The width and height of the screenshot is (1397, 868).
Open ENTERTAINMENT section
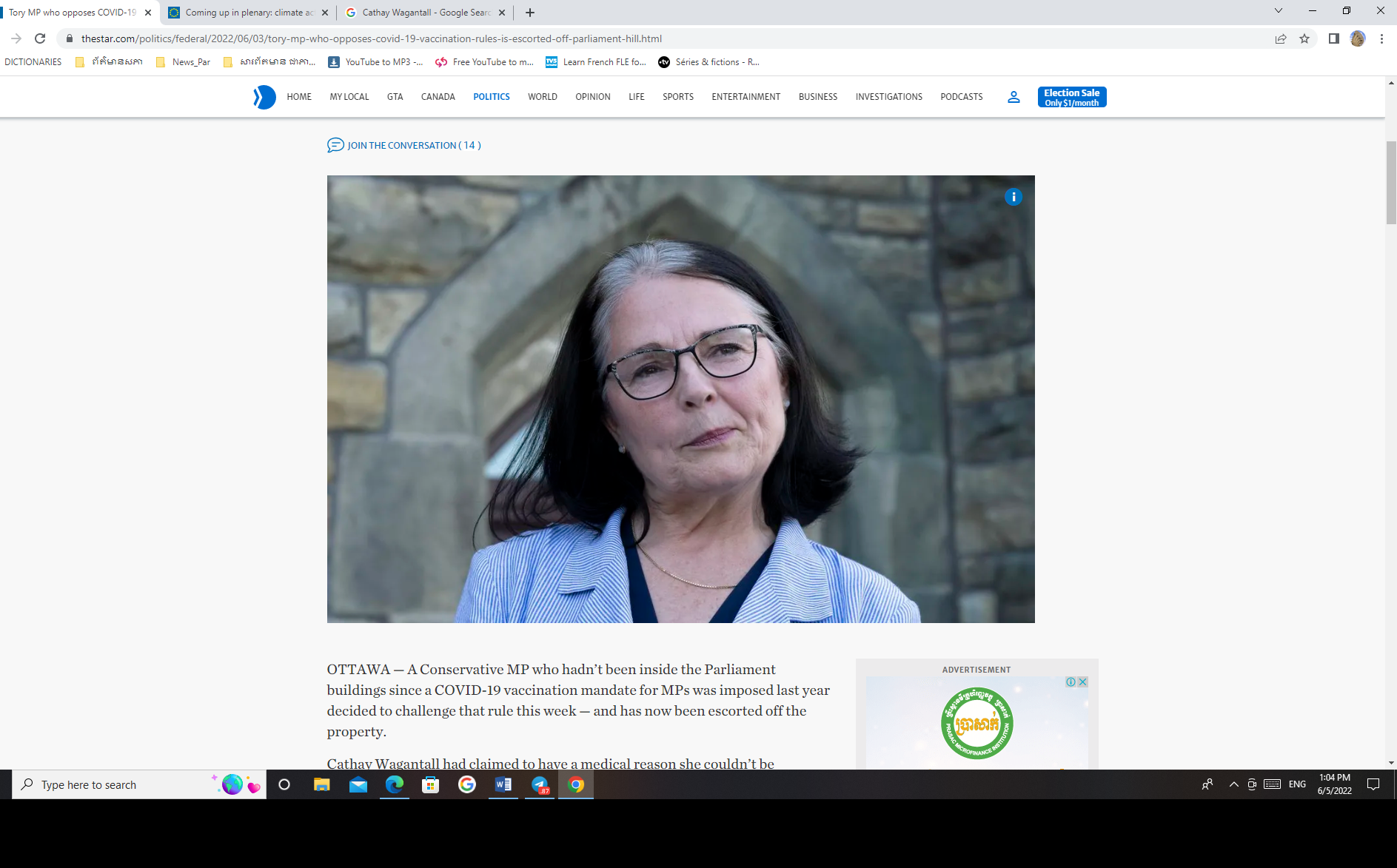pos(746,97)
